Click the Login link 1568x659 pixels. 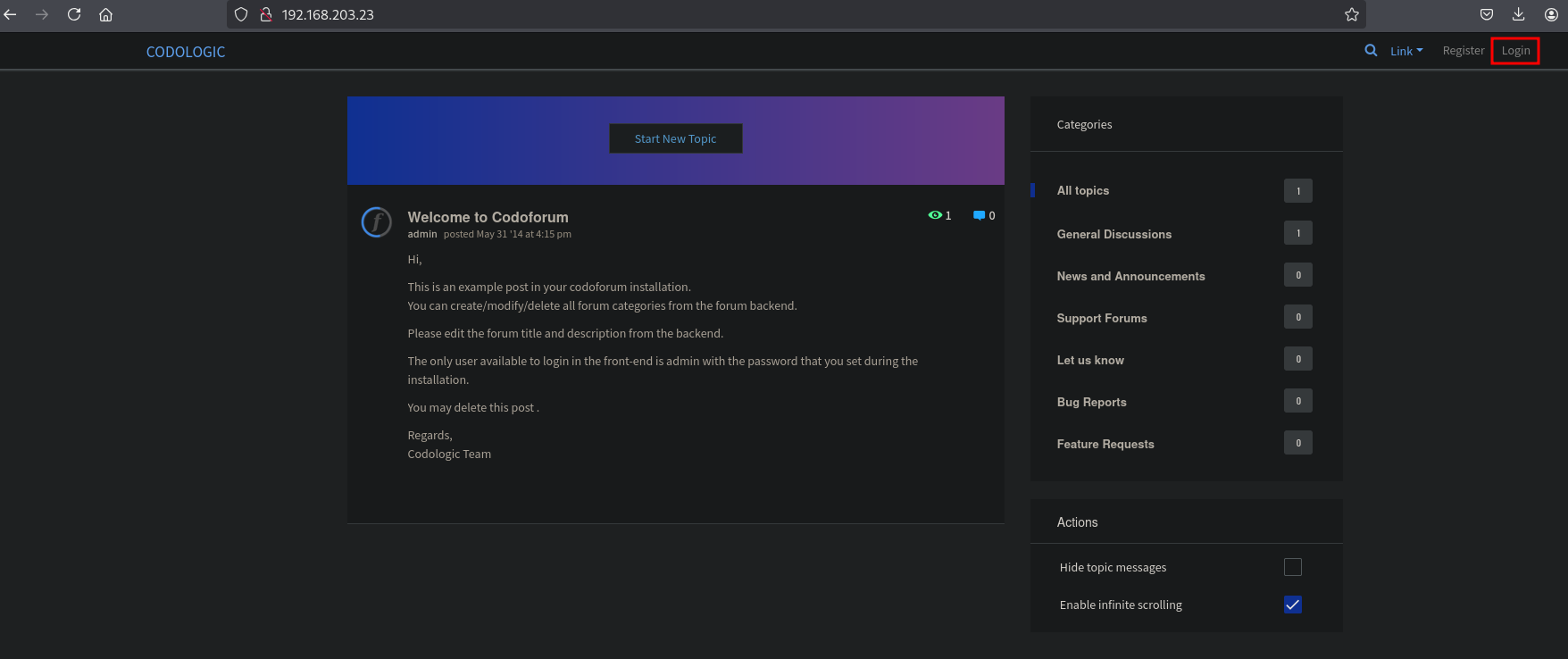pyautogui.click(x=1515, y=51)
